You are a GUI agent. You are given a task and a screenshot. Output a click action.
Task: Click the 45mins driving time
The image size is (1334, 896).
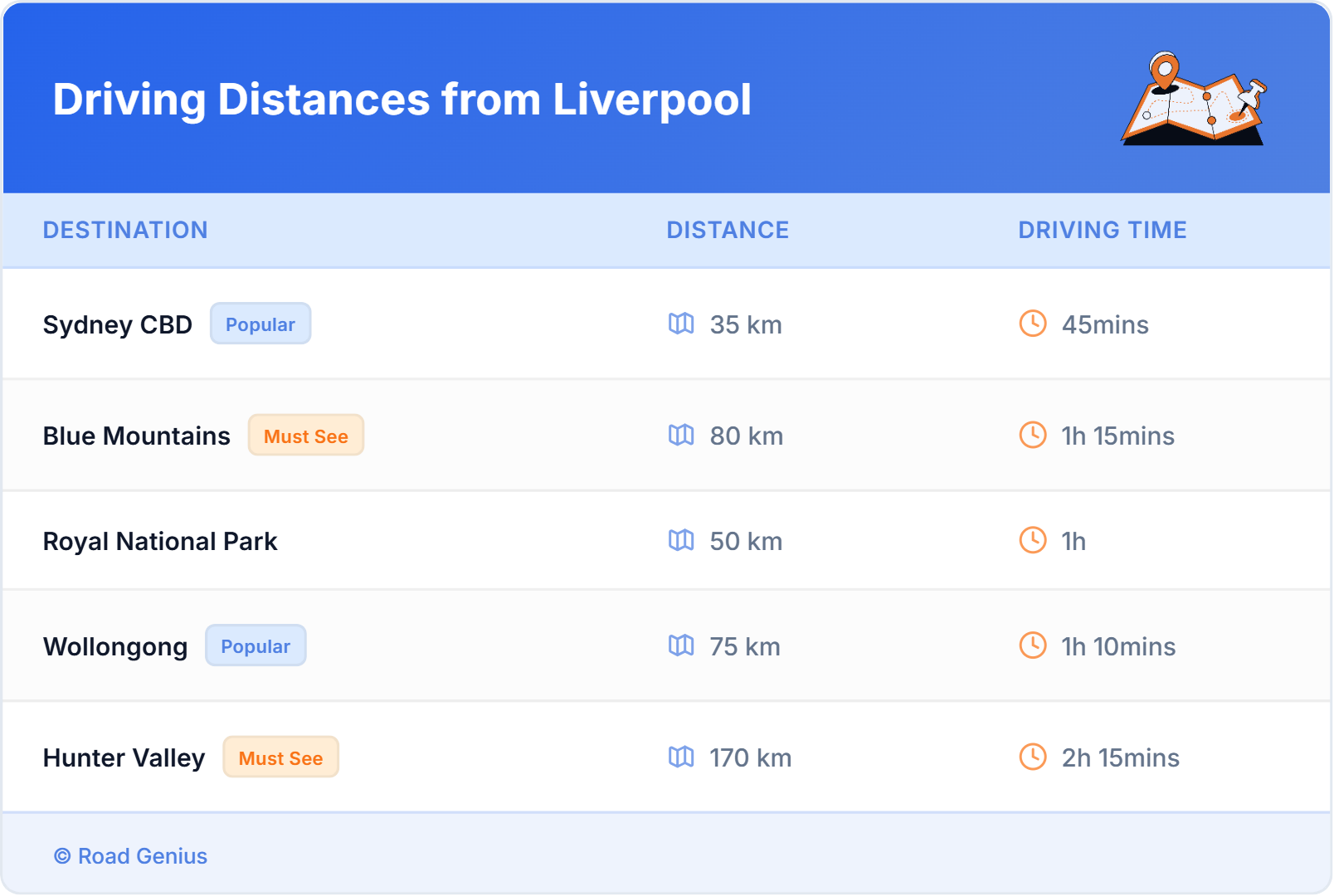(1105, 324)
